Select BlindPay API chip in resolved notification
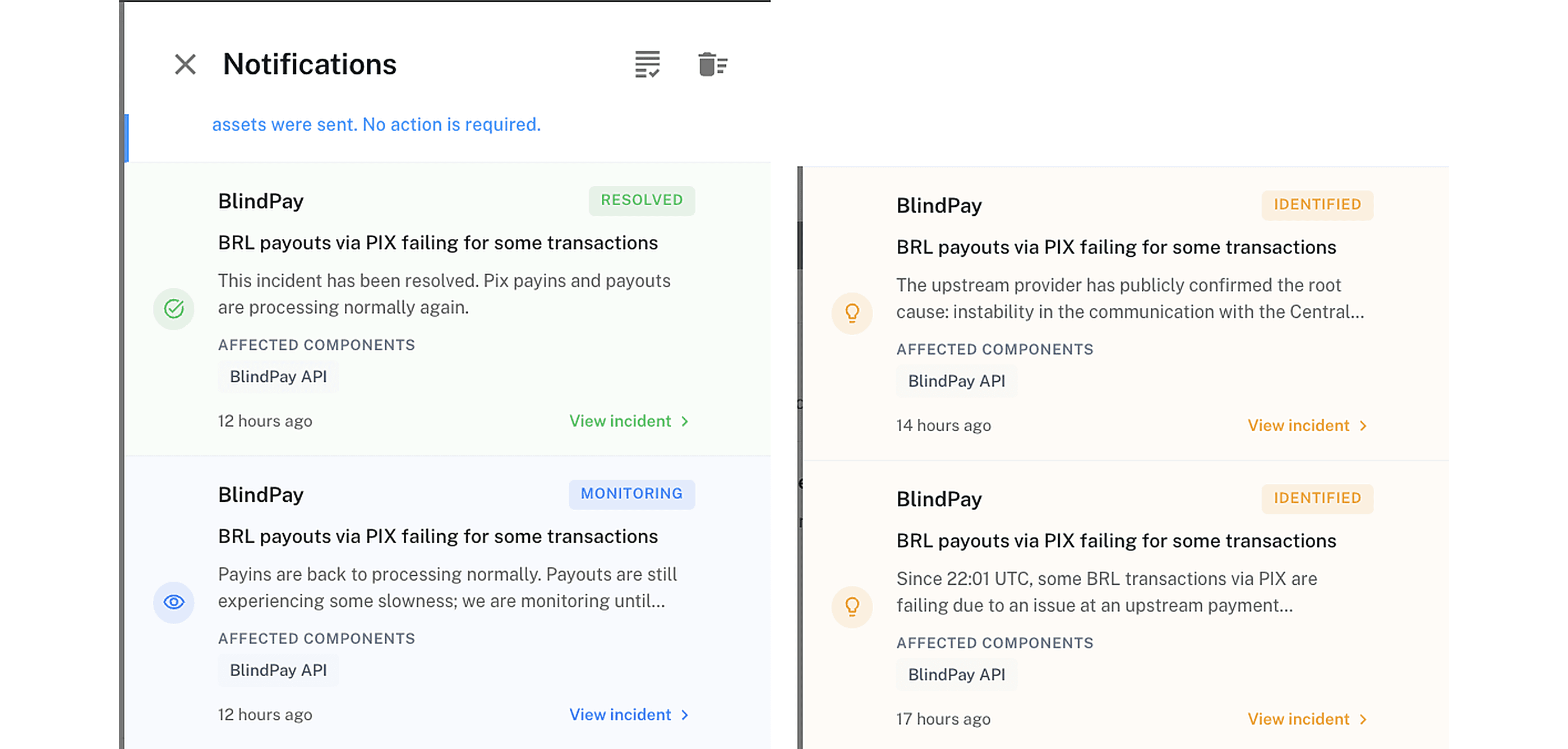The image size is (1568, 749). pos(278,377)
